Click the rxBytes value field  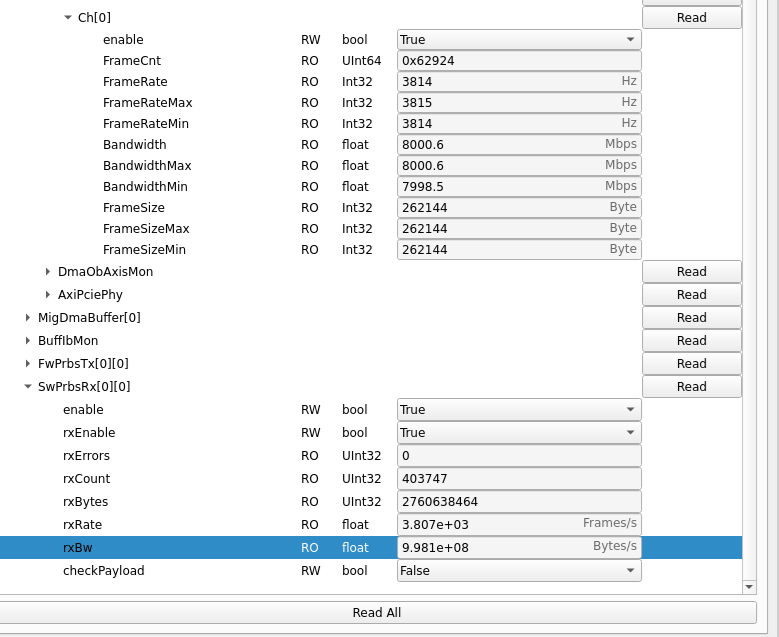[x=518, y=502]
